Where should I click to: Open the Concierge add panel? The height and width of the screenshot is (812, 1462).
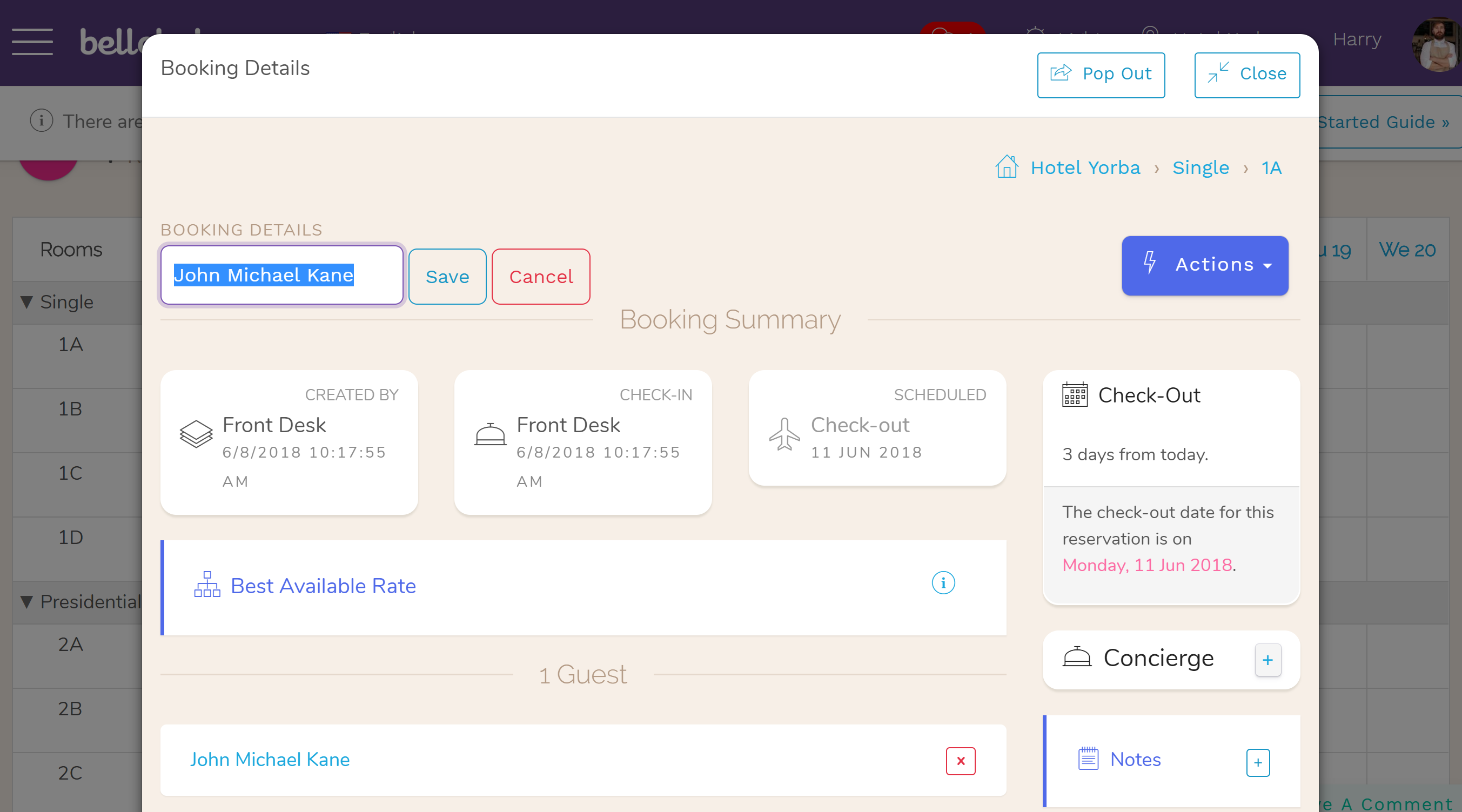1267,659
